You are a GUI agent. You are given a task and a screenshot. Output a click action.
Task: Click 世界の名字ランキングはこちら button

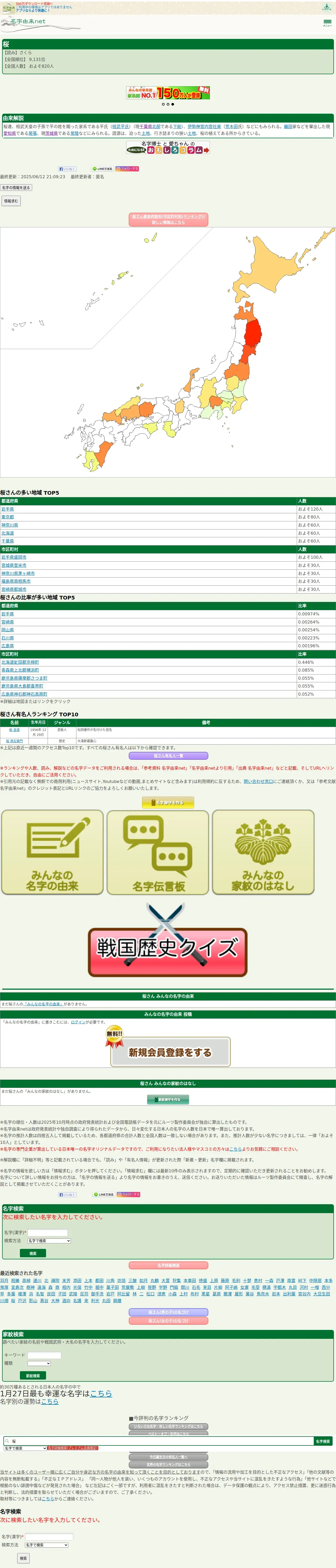click(x=168, y=1465)
